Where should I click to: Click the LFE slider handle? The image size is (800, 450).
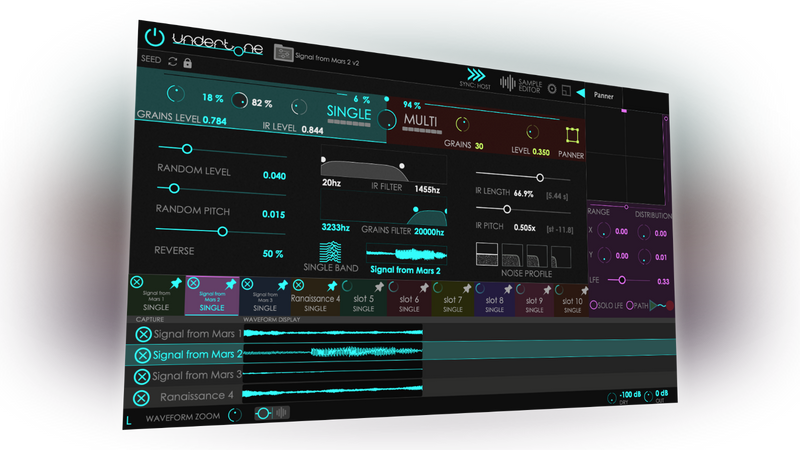point(622,280)
